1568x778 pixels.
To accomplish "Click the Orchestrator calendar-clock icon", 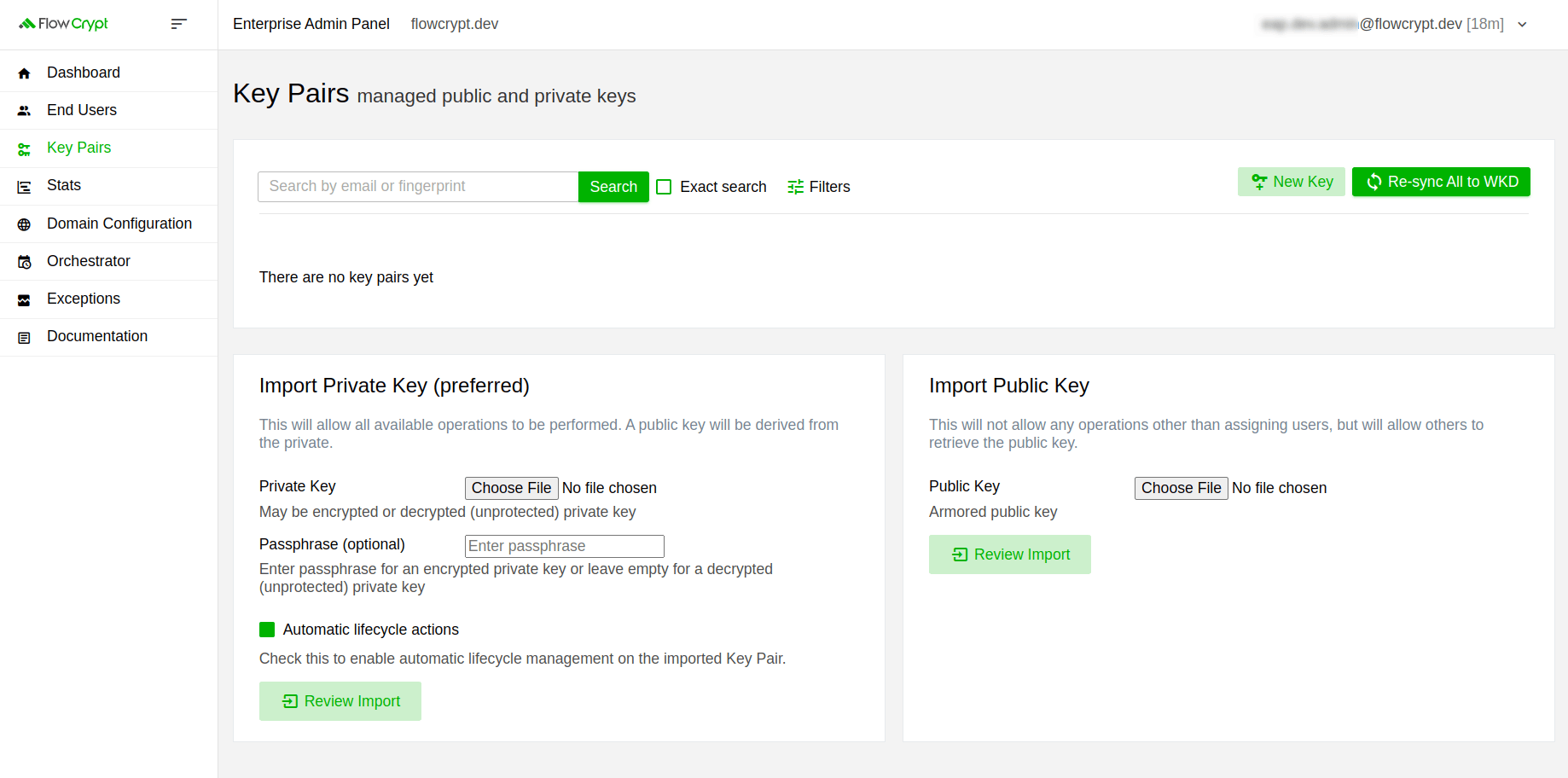I will 24,262.
